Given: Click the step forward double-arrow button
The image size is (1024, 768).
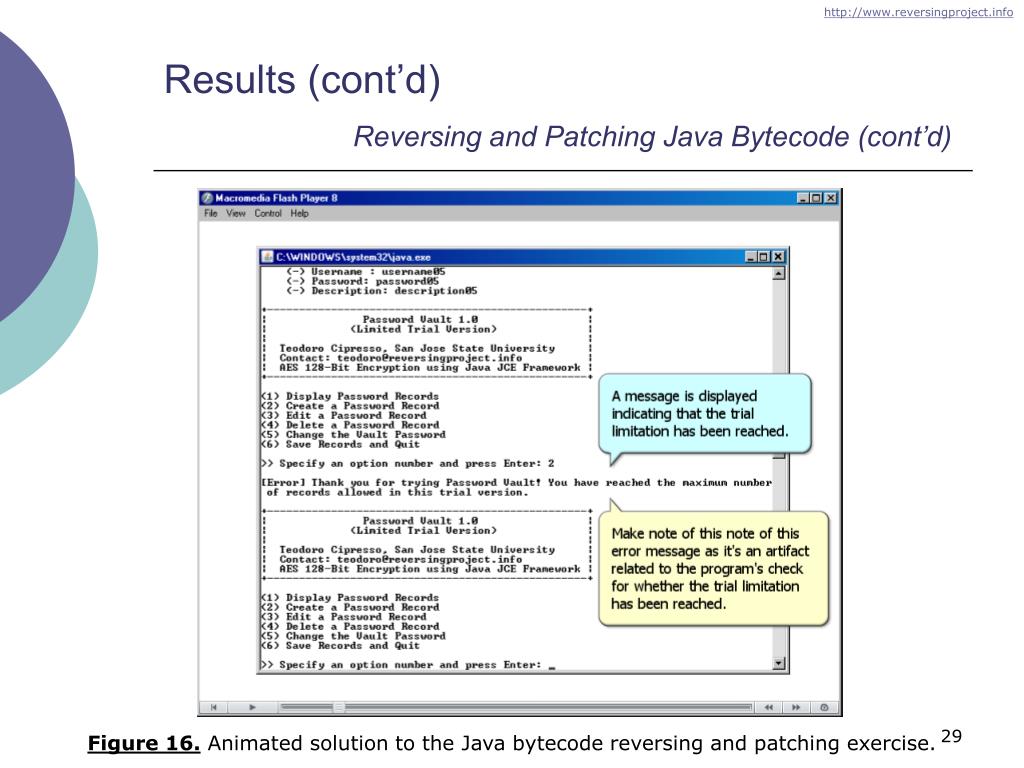Looking at the screenshot, I should 796,707.
